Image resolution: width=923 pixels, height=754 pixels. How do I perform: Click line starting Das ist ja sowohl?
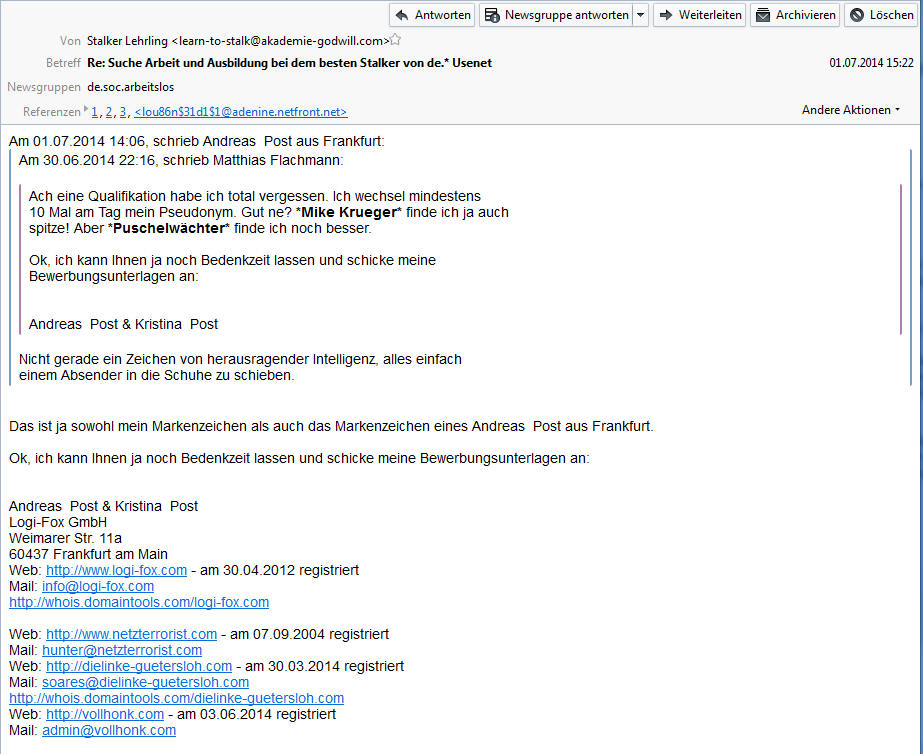[x=331, y=427]
